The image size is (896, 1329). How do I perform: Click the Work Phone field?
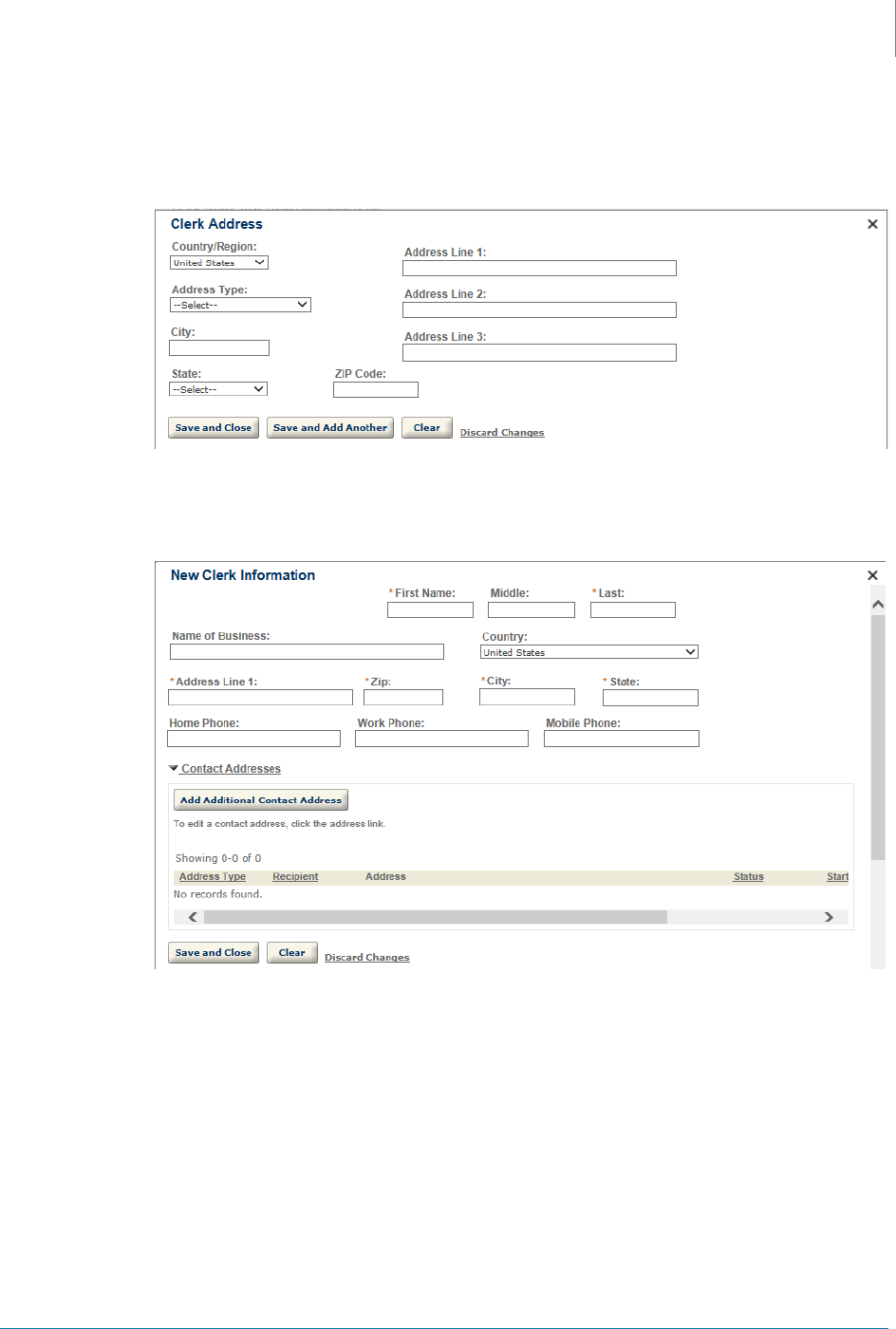tap(441, 739)
